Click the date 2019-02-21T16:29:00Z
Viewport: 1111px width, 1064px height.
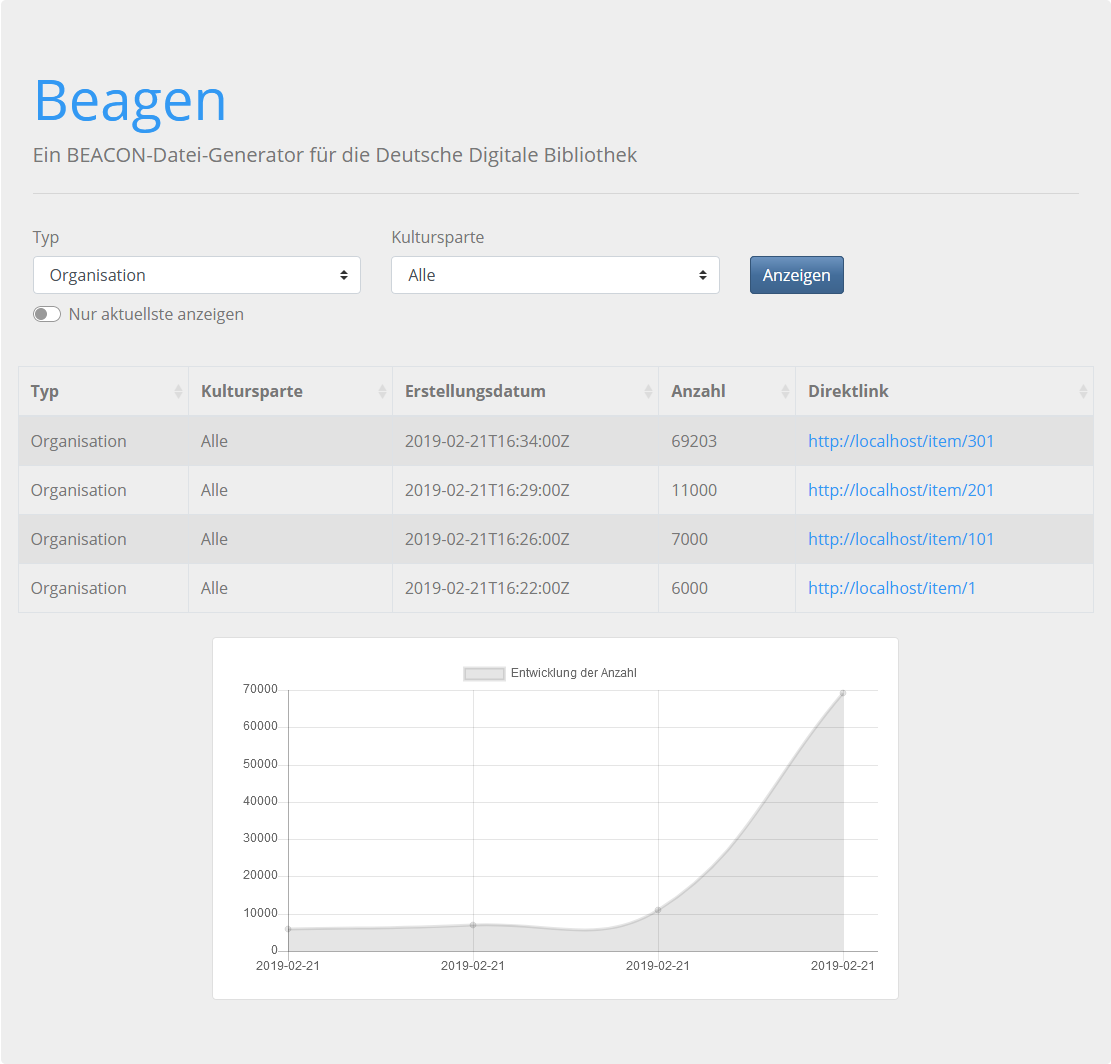point(487,489)
